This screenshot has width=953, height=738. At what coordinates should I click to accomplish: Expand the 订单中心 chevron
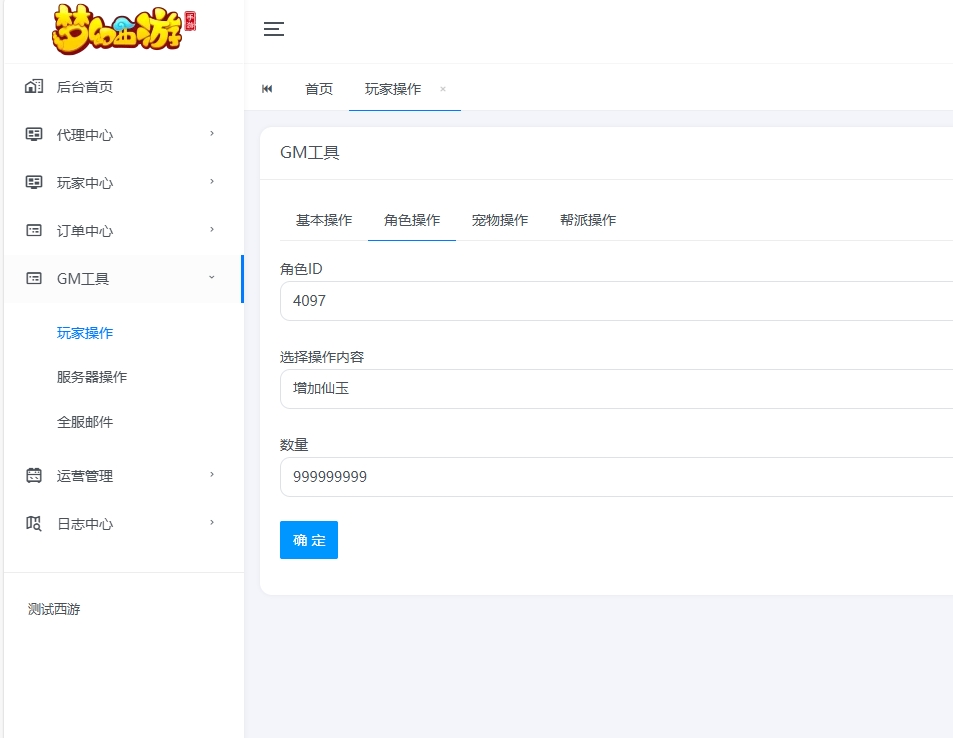212,229
